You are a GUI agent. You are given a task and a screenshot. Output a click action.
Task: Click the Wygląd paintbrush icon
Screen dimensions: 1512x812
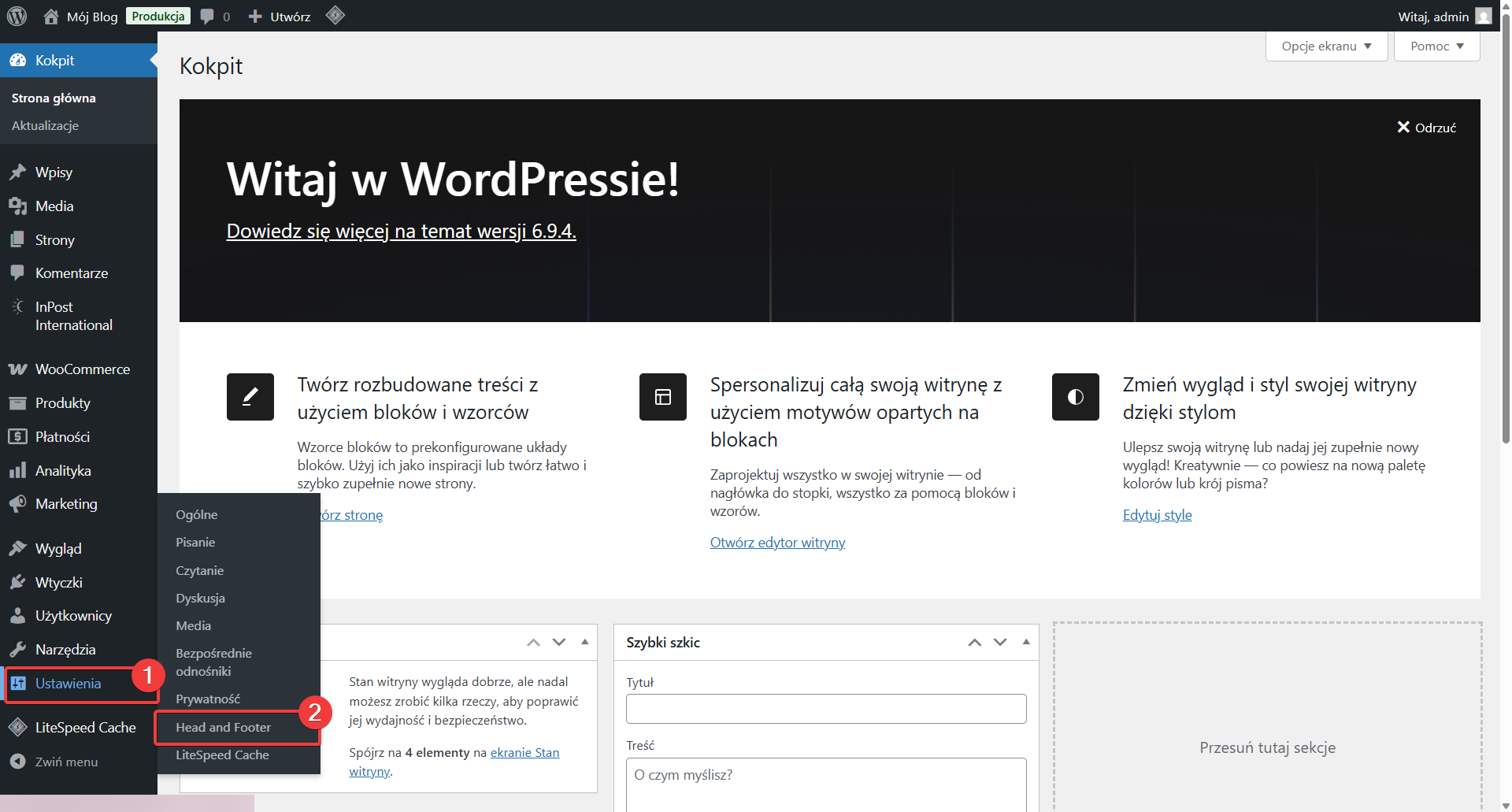[17, 549]
